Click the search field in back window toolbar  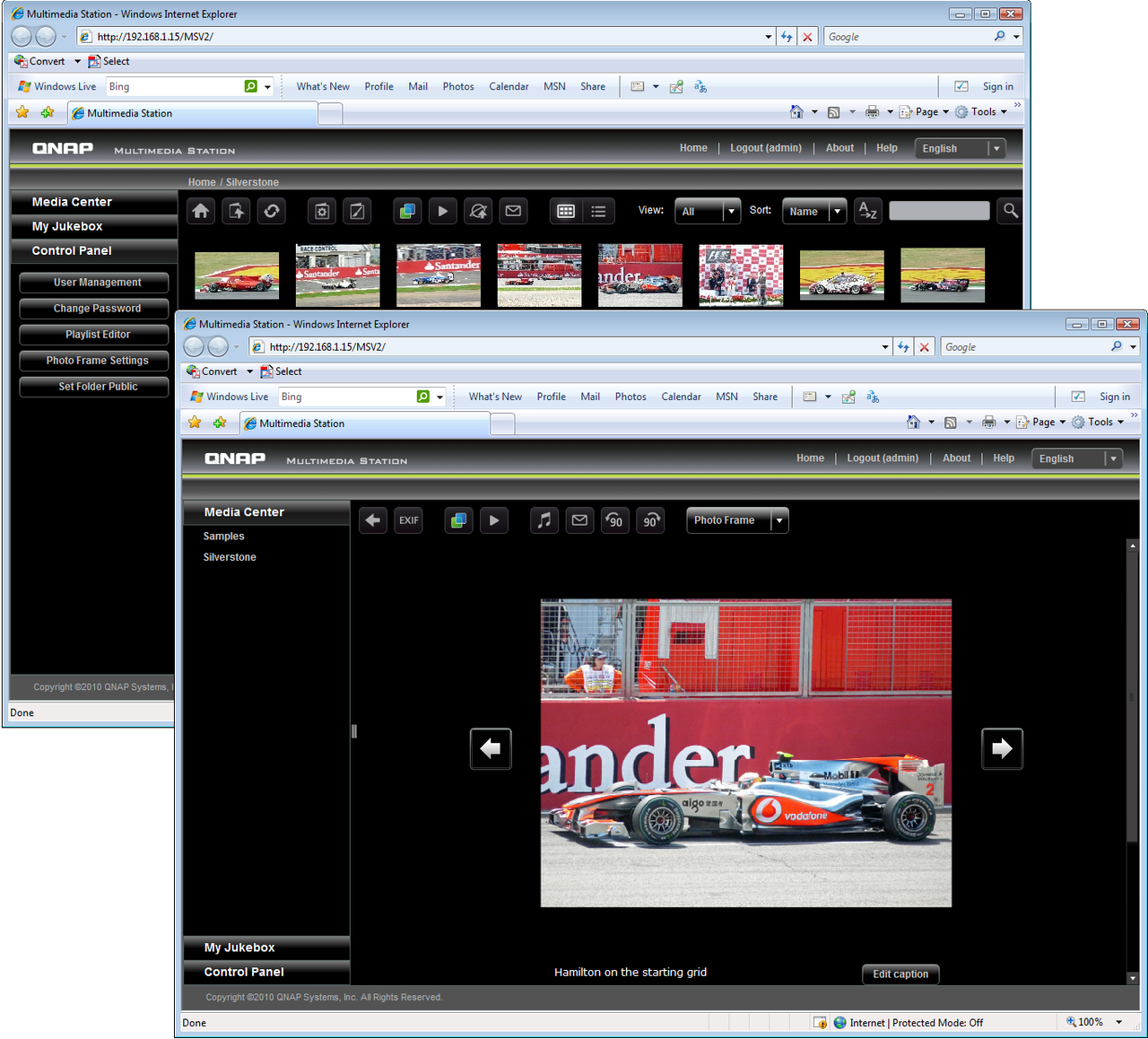pos(939,211)
